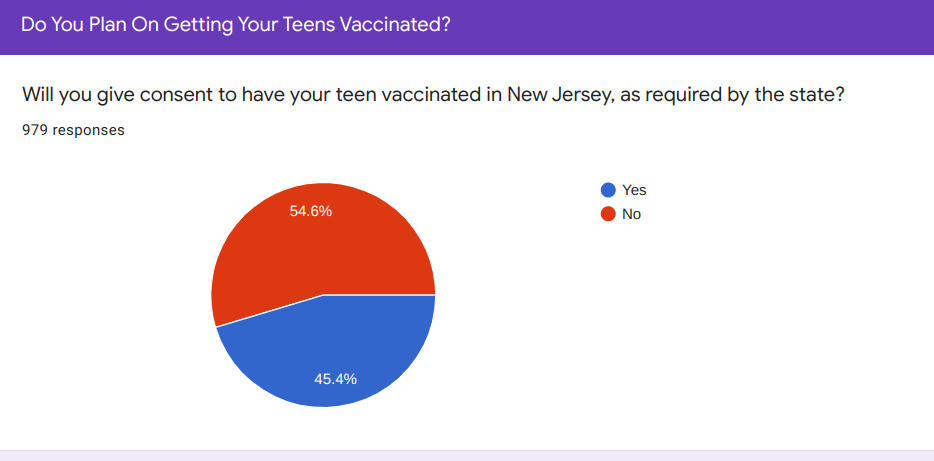Screen dimensions: 934x461
Task: Click the 54.6% pie chart label
Action: click(310, 211)
